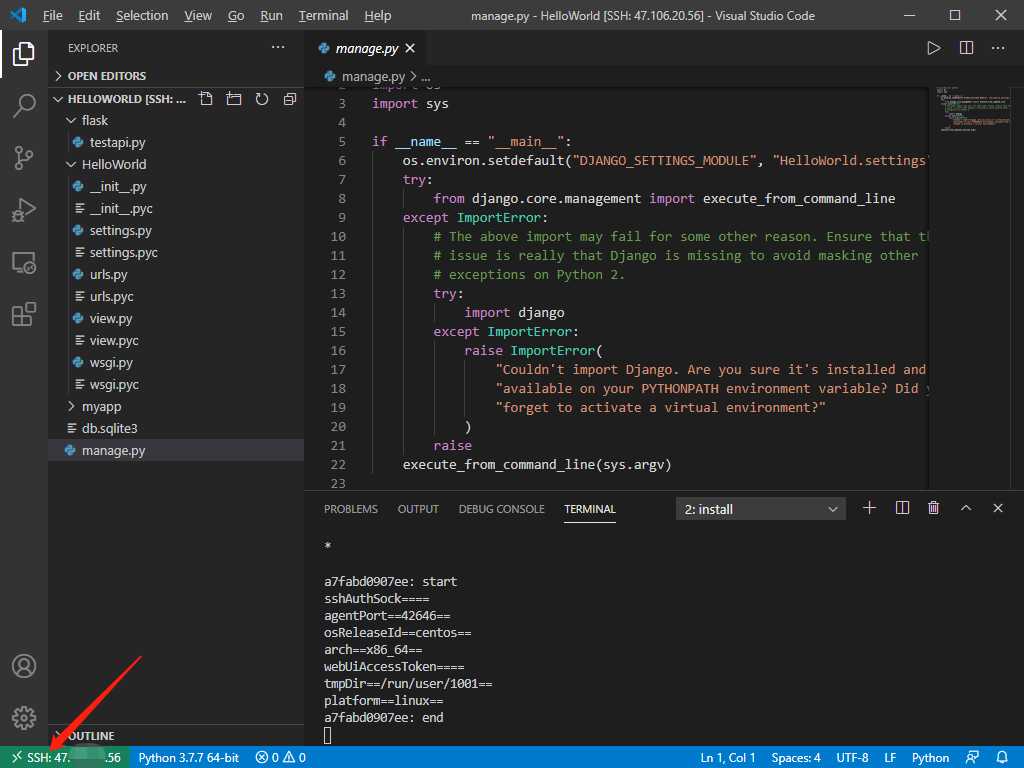
Task: Change end of line sequence LF
Action: click(x=890, y=758)
